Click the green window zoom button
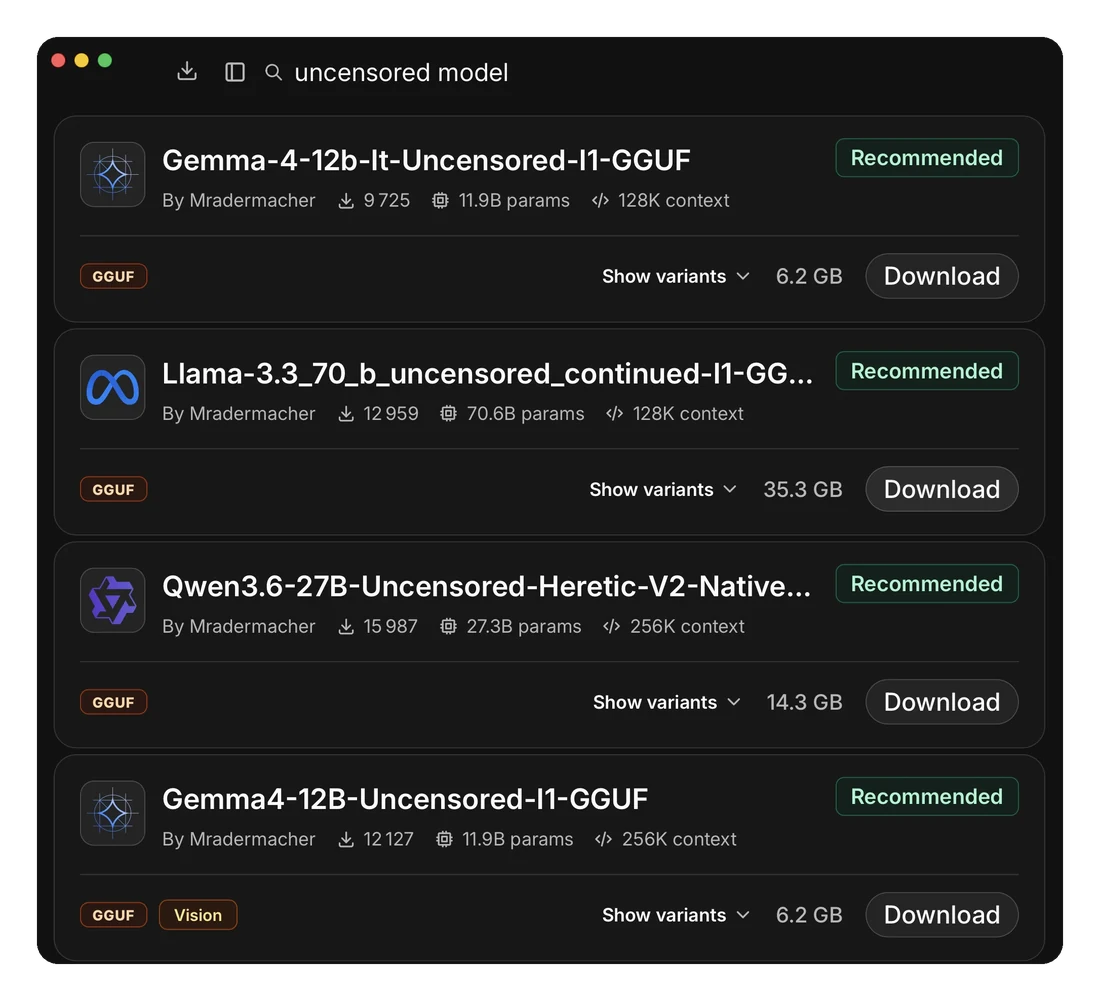The width and height of the screenshot is (1100, 1001). click(105, 60)
